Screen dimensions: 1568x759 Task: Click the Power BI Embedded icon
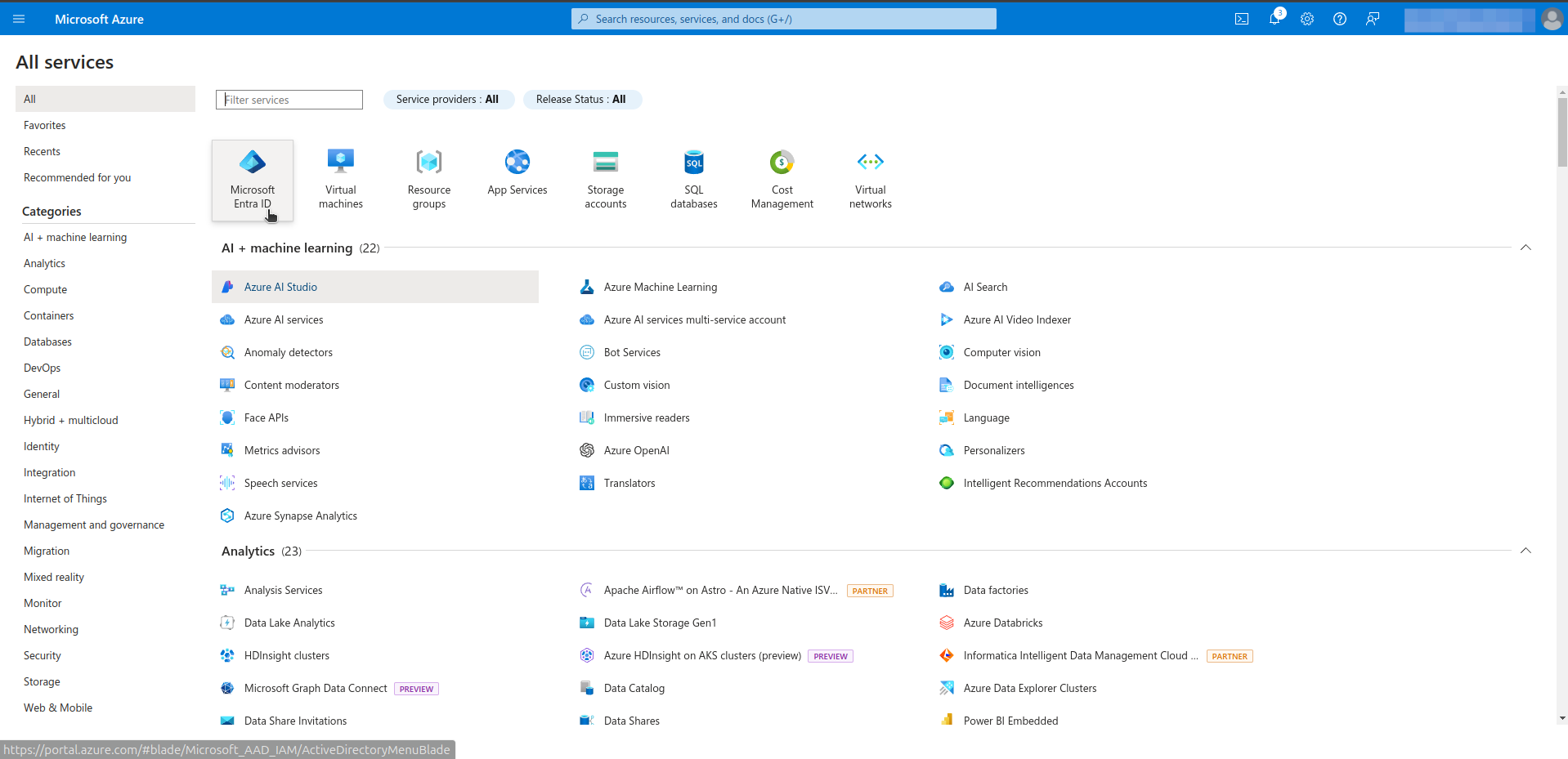[x=947, y=721]
